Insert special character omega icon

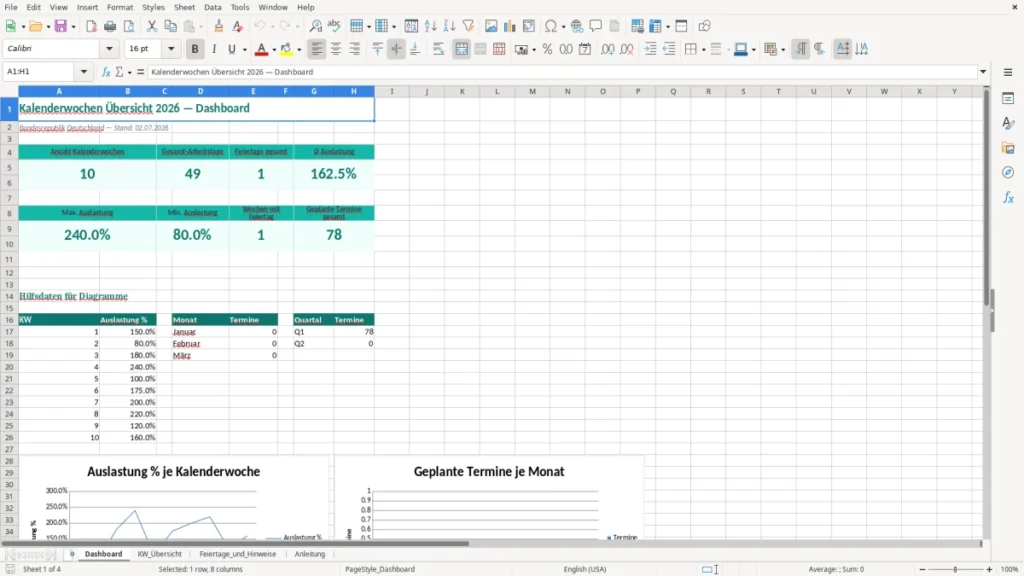[x=551, y=26]
